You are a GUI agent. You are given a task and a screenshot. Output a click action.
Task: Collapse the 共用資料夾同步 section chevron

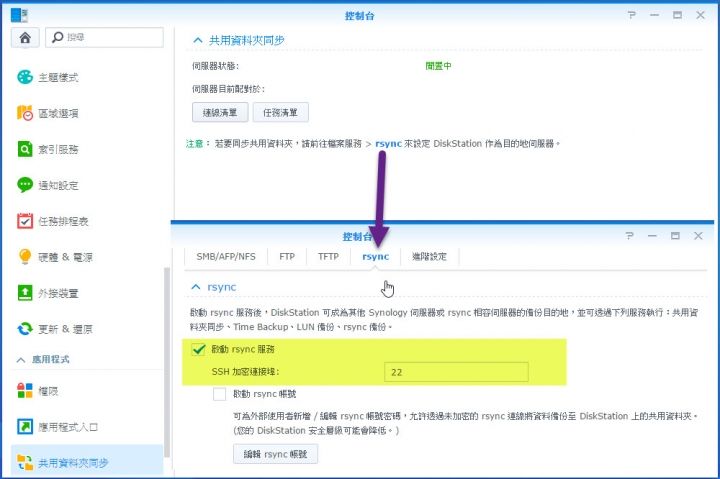tap(198, 40)
